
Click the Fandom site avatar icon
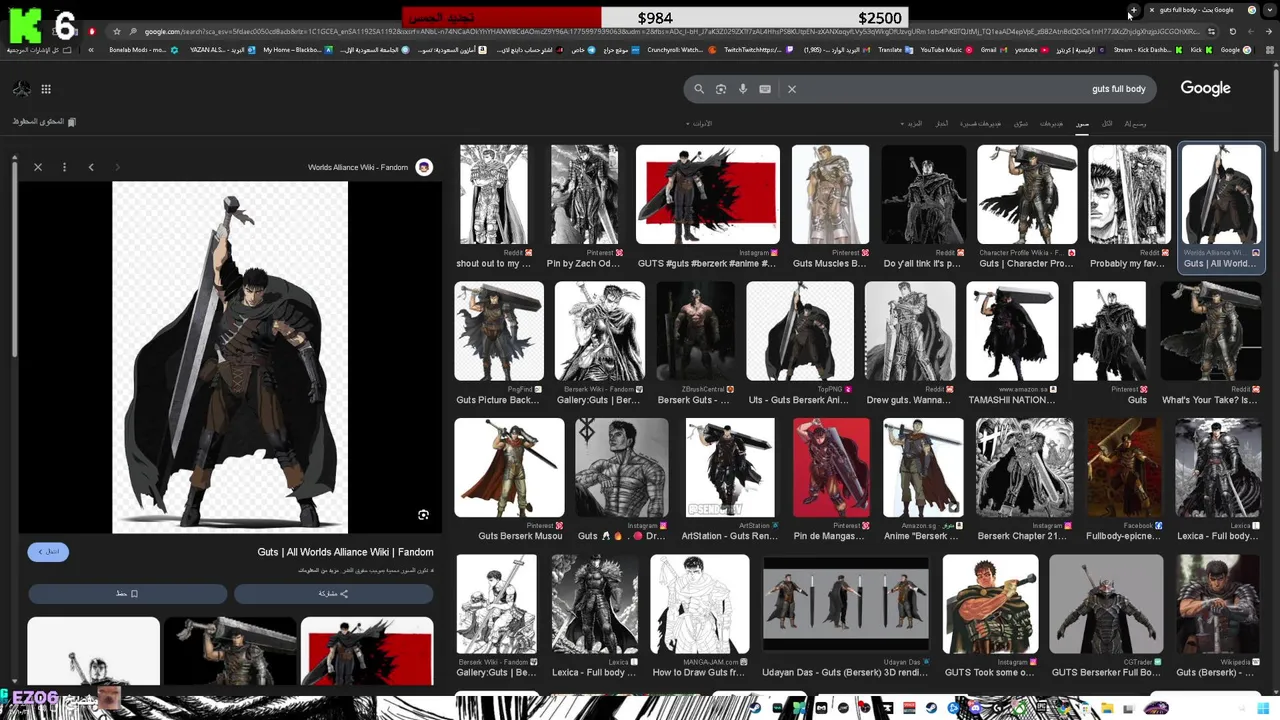424,167
